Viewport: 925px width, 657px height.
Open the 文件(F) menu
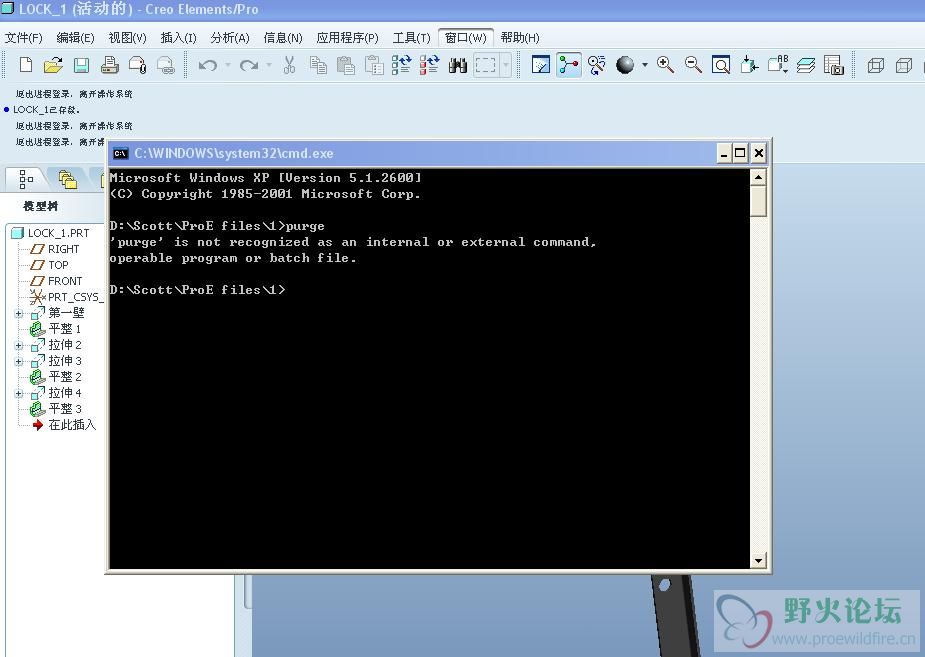pos(24,38)
